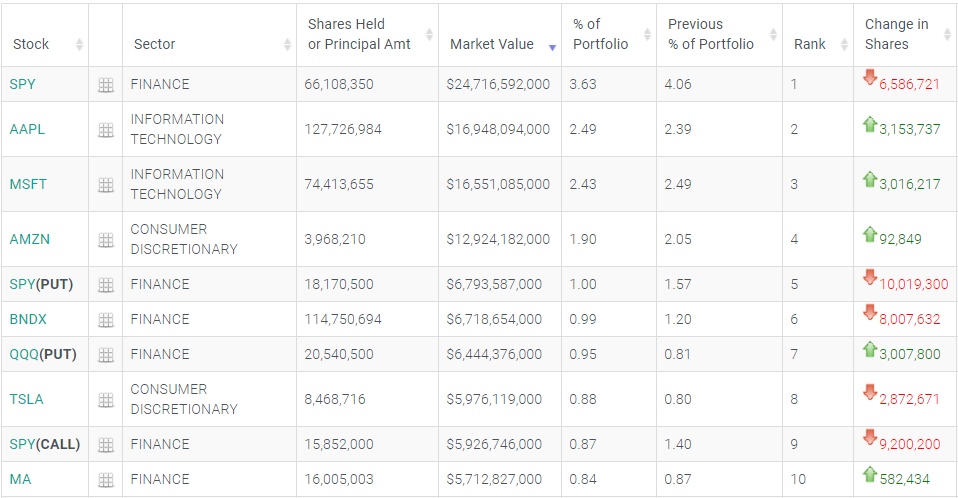Click the grid icon beside BNDX

[105, 320]
